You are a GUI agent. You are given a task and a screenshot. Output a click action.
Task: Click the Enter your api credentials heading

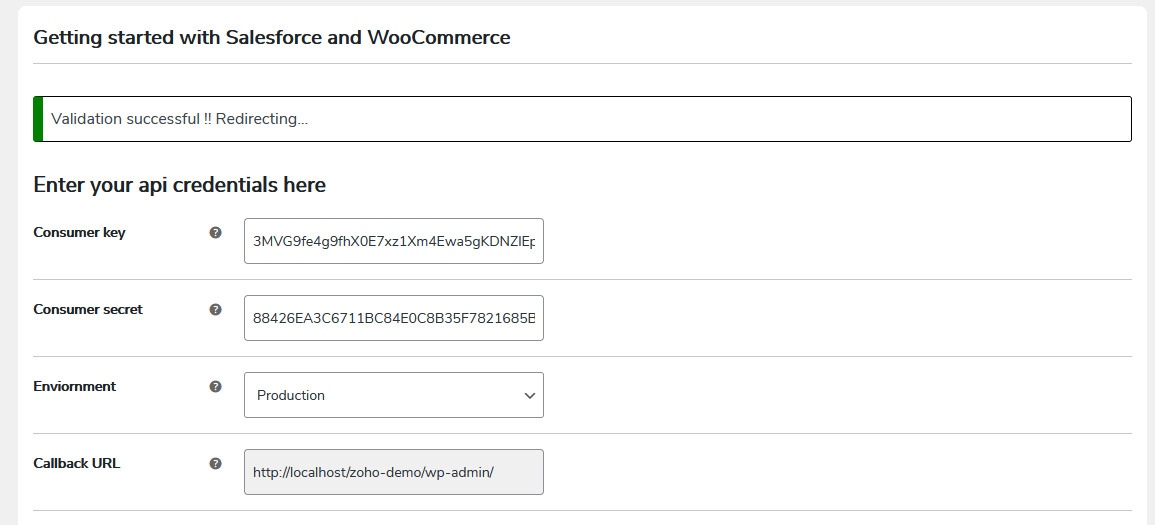(x=180, y=185)
